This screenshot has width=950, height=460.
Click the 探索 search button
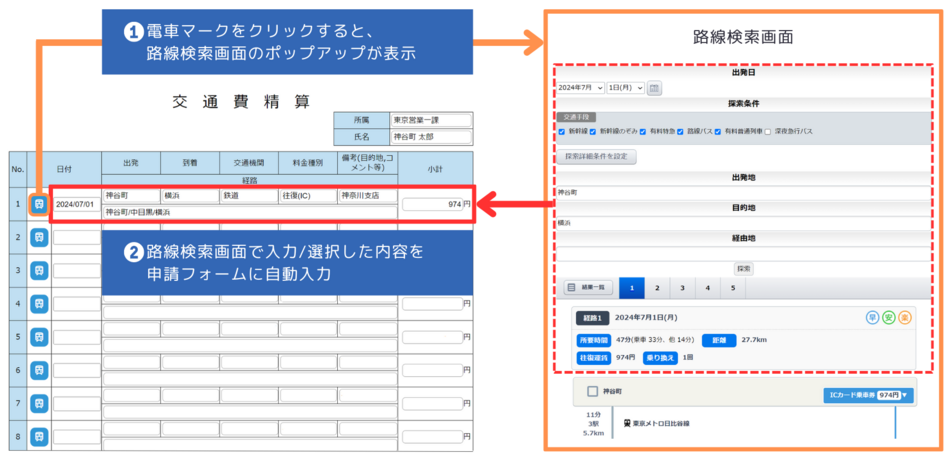click(744, 268)
